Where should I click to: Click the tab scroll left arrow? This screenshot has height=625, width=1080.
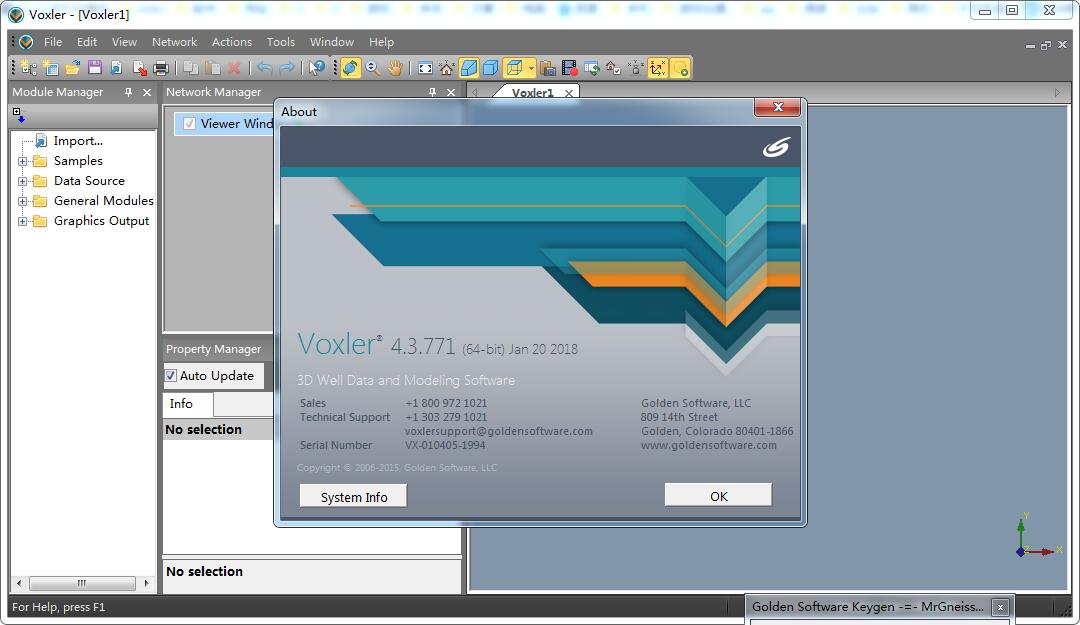click(x=475, y=92)
